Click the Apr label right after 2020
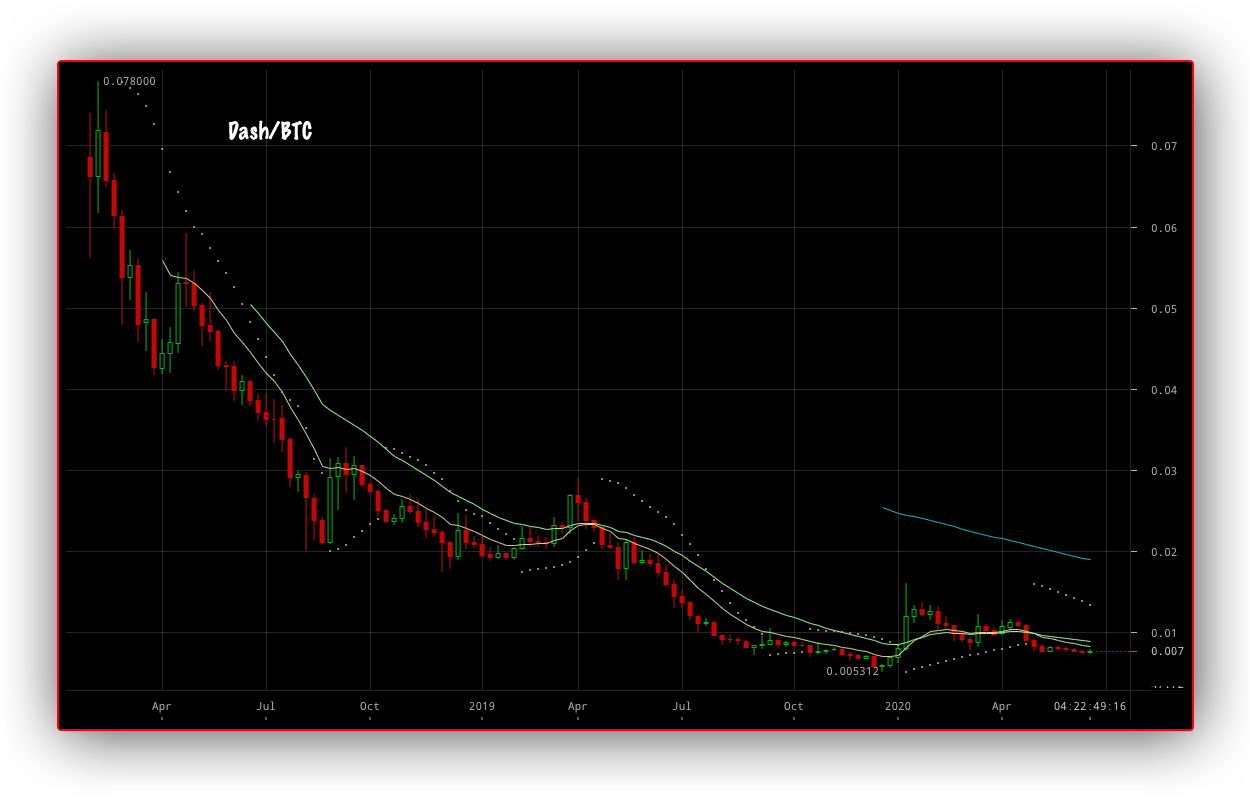The image size is (1250, 799). click(1002, 706)
